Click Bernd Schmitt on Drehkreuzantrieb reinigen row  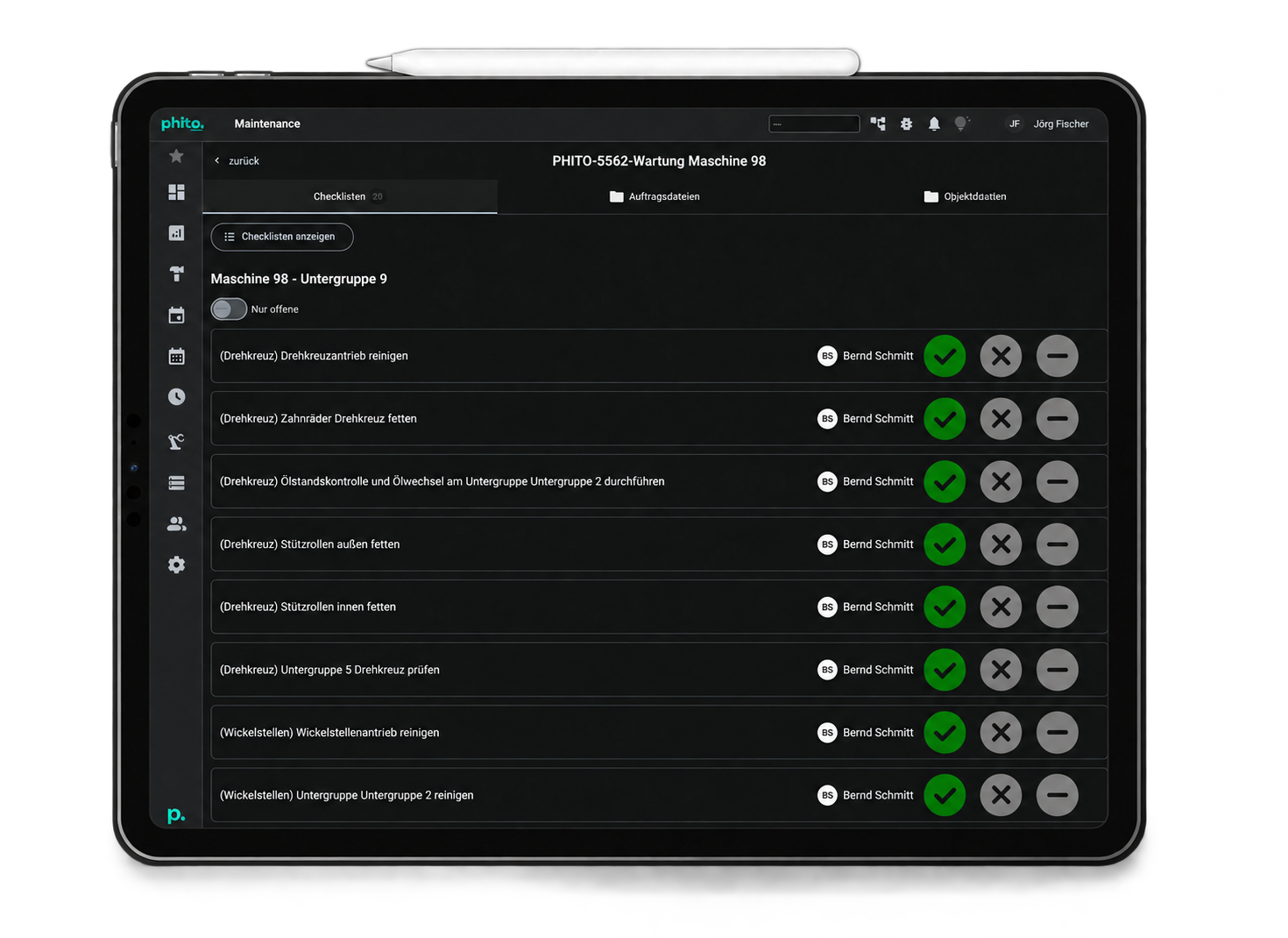878,356
